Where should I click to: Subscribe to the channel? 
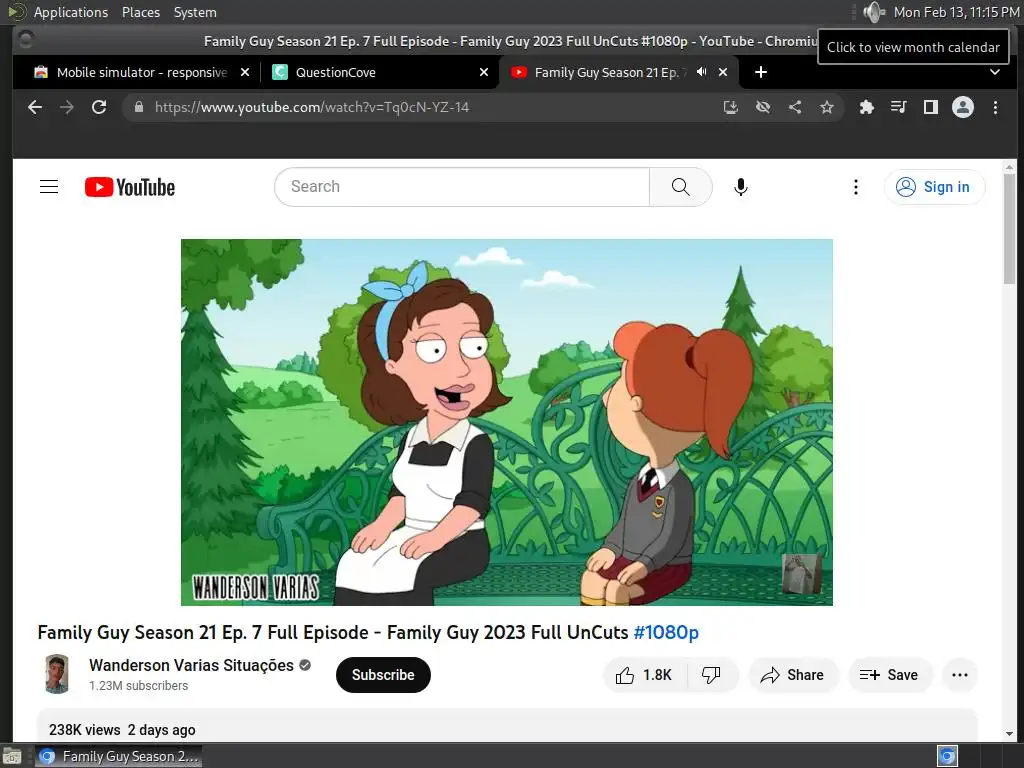(383, 675)
